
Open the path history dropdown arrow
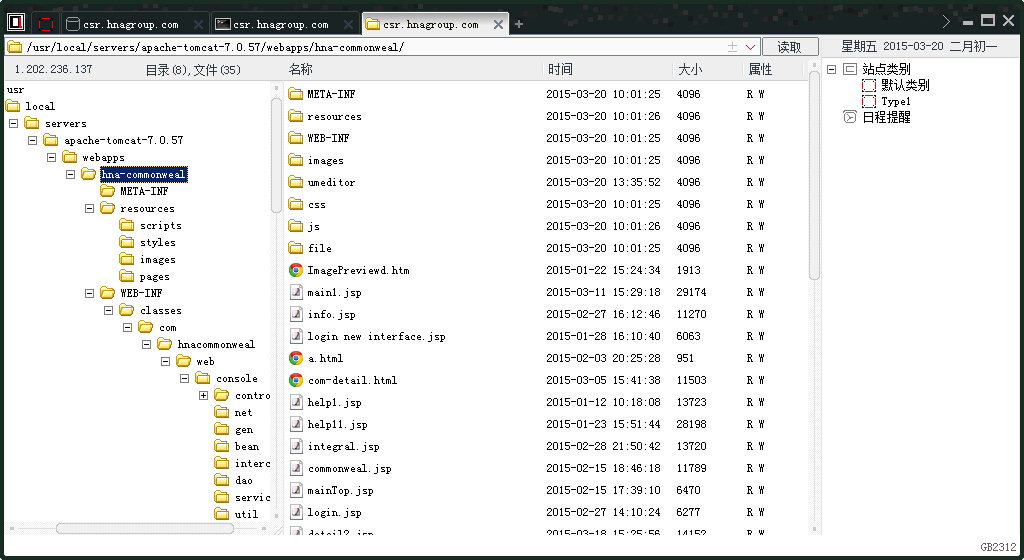(750, 47)
